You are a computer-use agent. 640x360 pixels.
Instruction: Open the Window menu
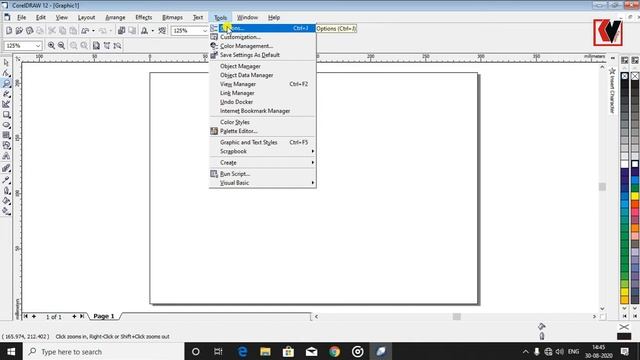coord(247,18)
